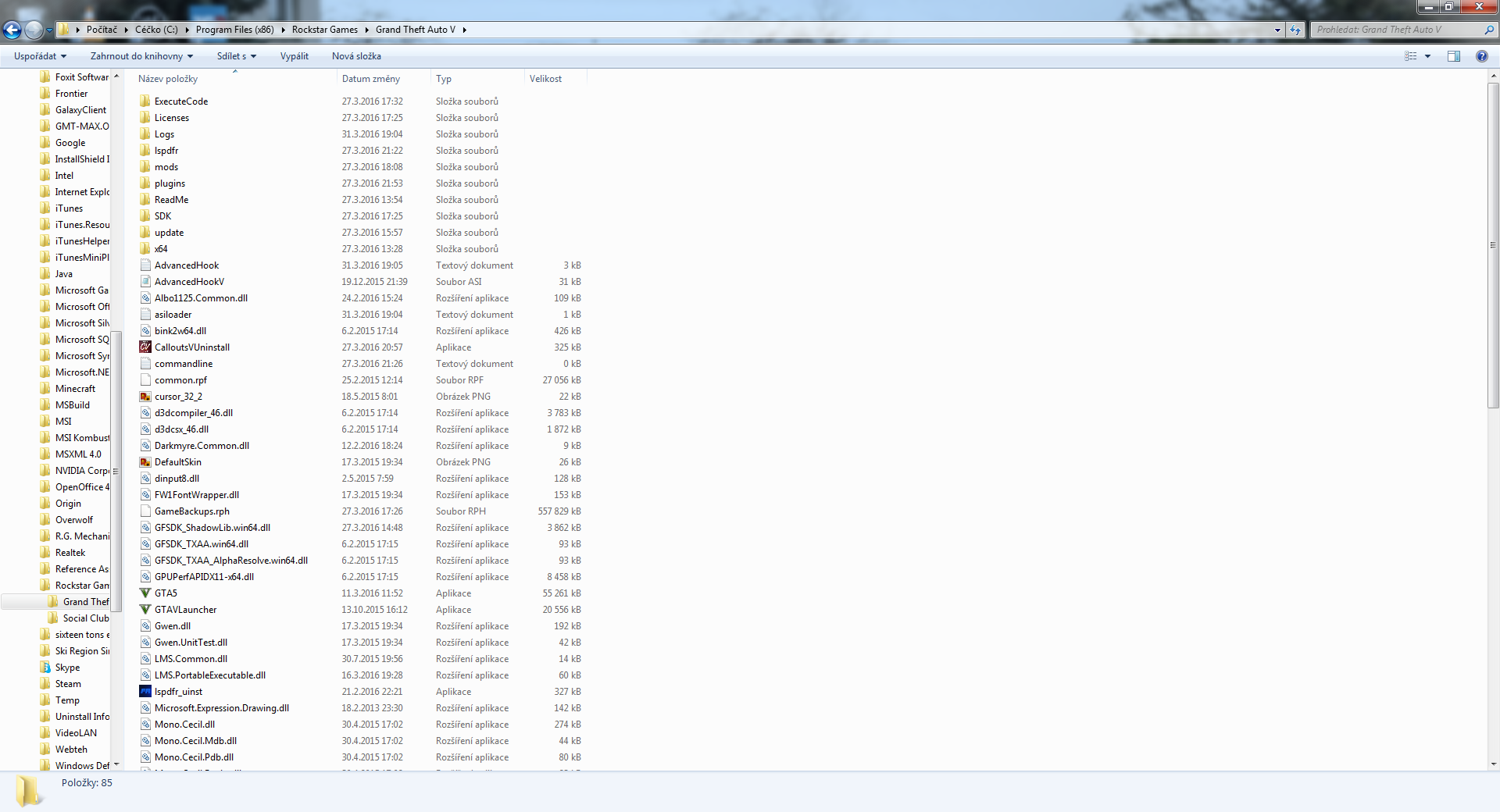Open the Zahrnout do knihovny dropdown

coord(141,56)
